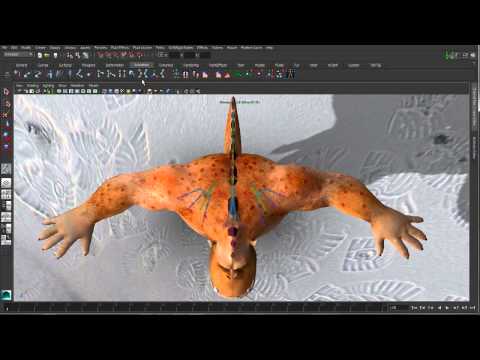Switch to the Polygons shelf tab
The height and width of the screenshot is (360, 480).
pos(88,65)
